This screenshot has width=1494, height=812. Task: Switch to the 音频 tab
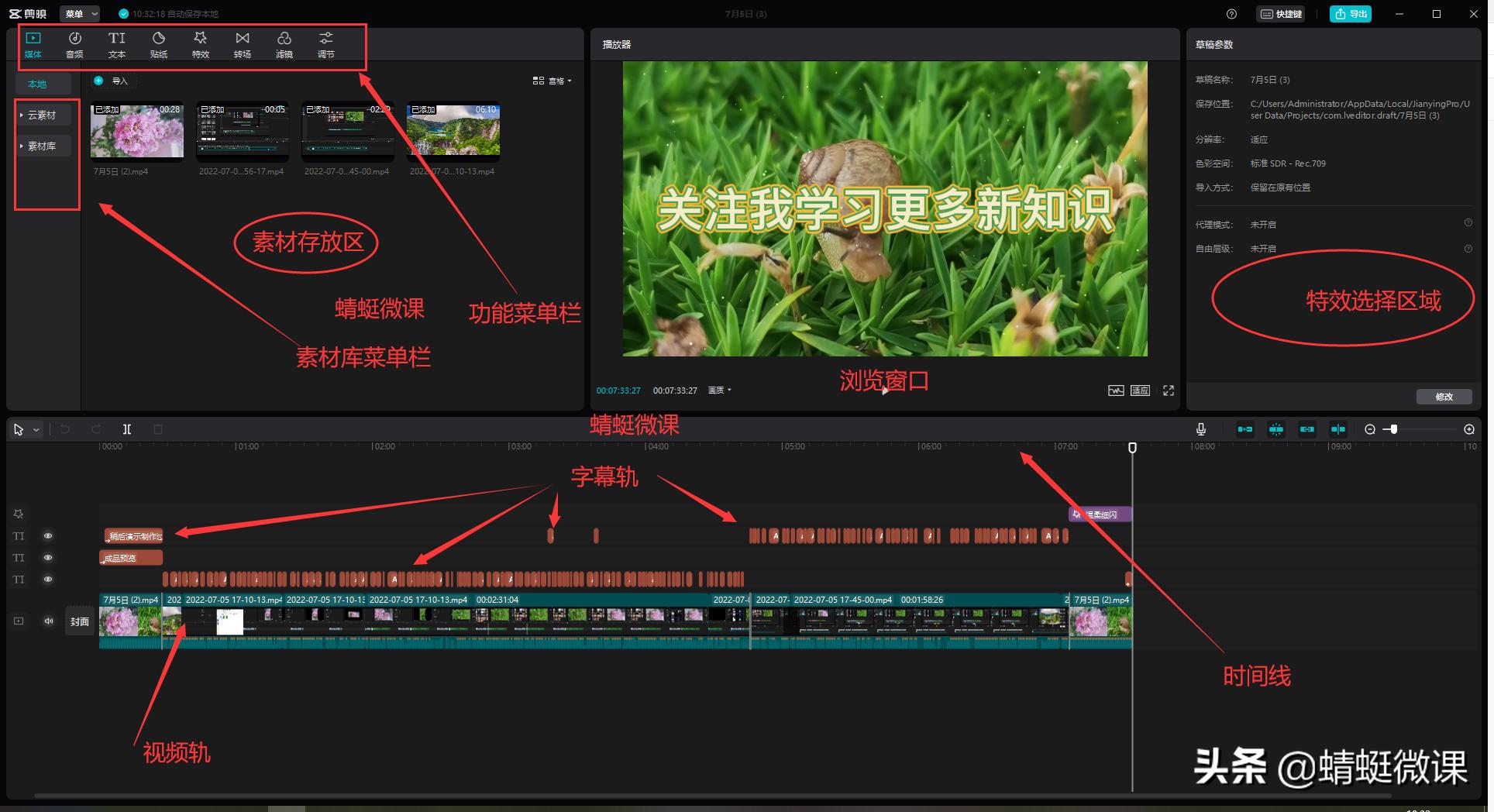click(x=75, y=43)
